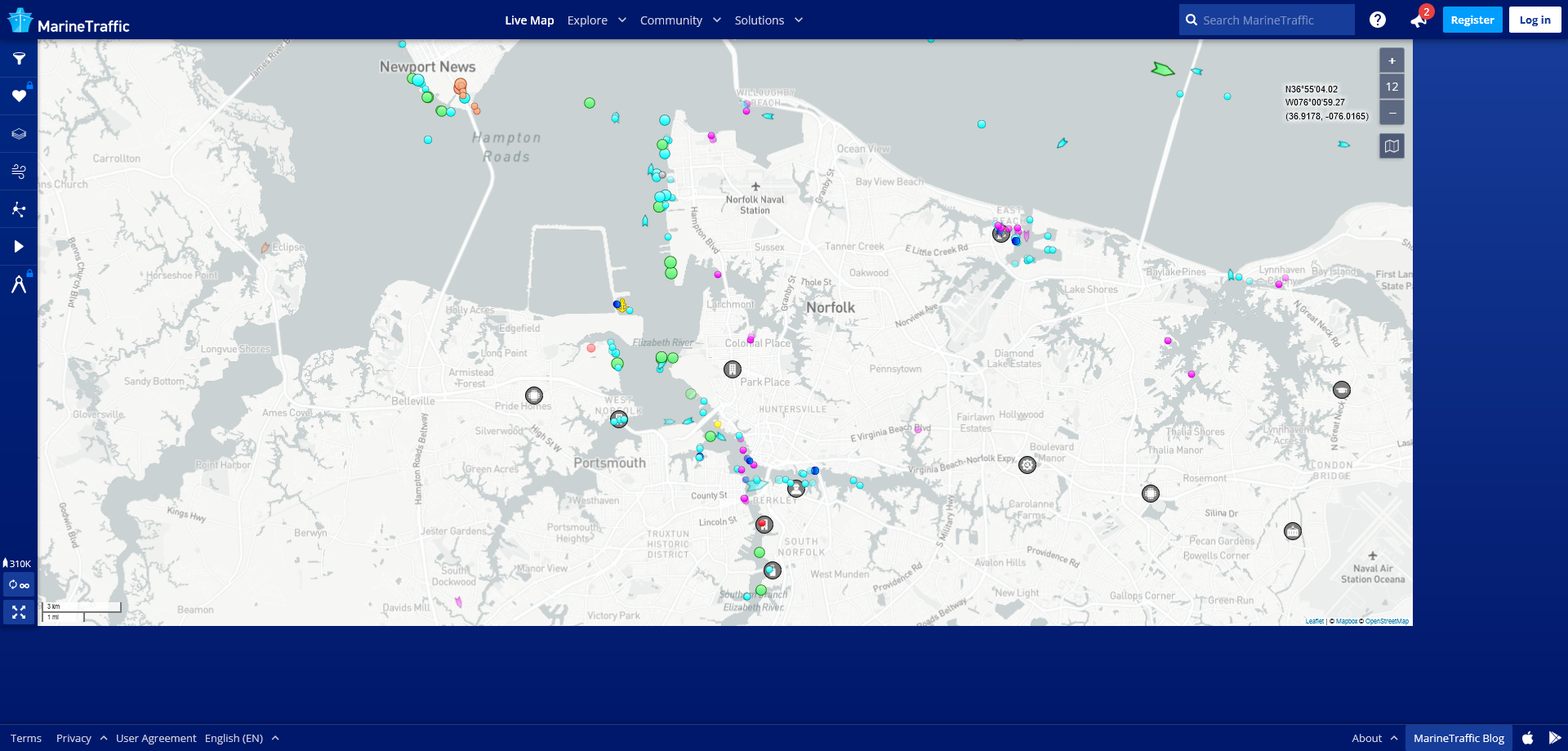Expand the Community dropdown chevron
The height and width of the screenshot is (751, 1568).
pyautogui.click(x=717, y=20)
